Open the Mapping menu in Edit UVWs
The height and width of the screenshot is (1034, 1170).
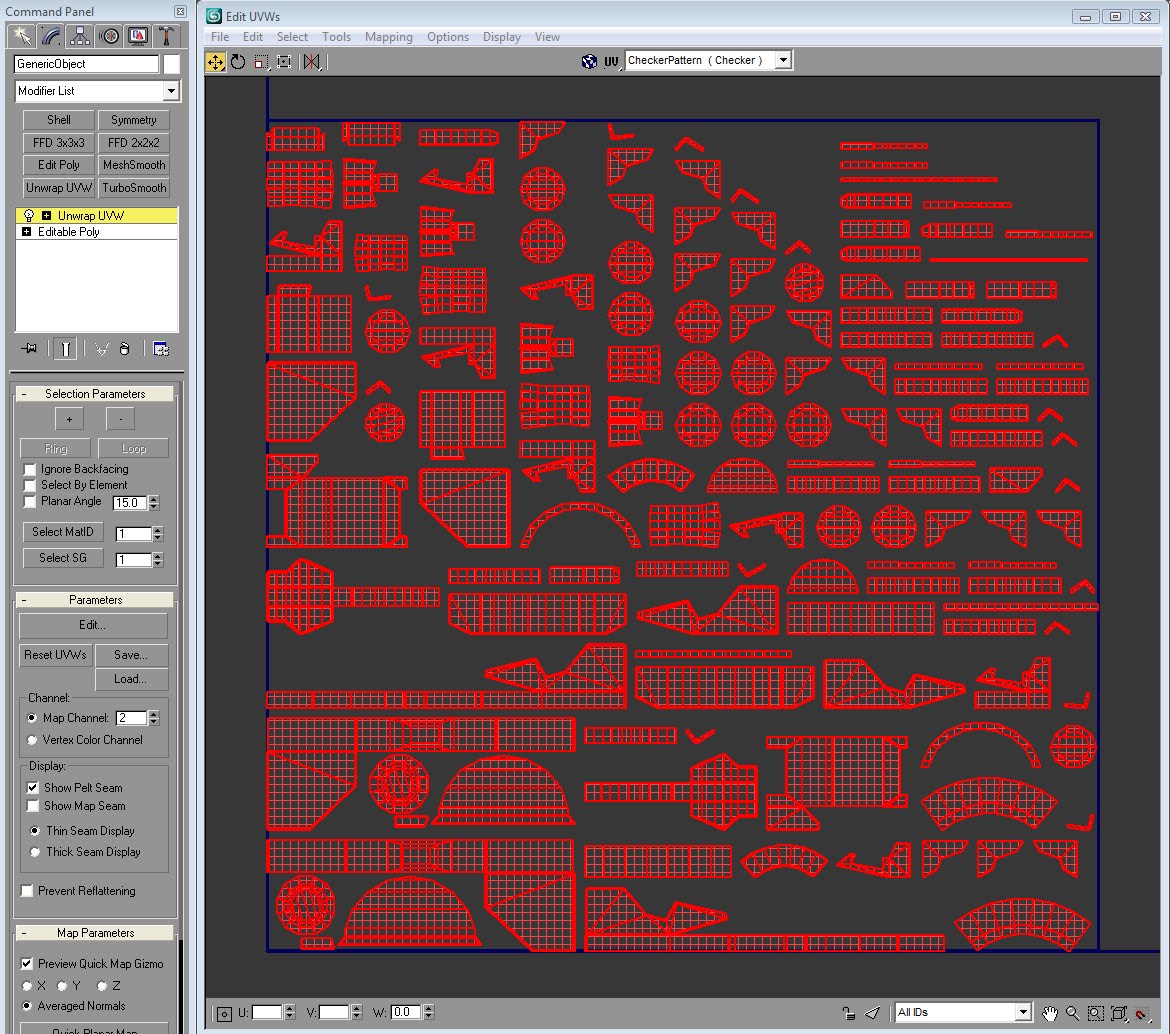(x=388, y=37)
